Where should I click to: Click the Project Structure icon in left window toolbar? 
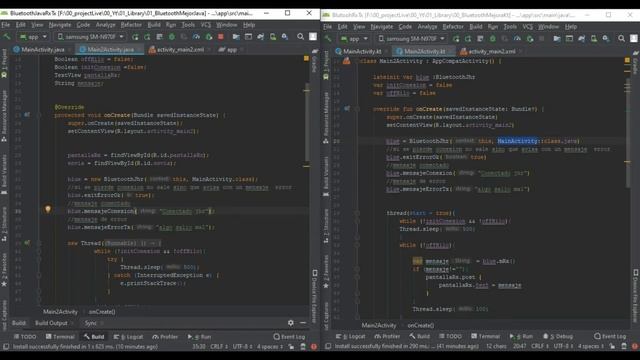click(236, 37)
